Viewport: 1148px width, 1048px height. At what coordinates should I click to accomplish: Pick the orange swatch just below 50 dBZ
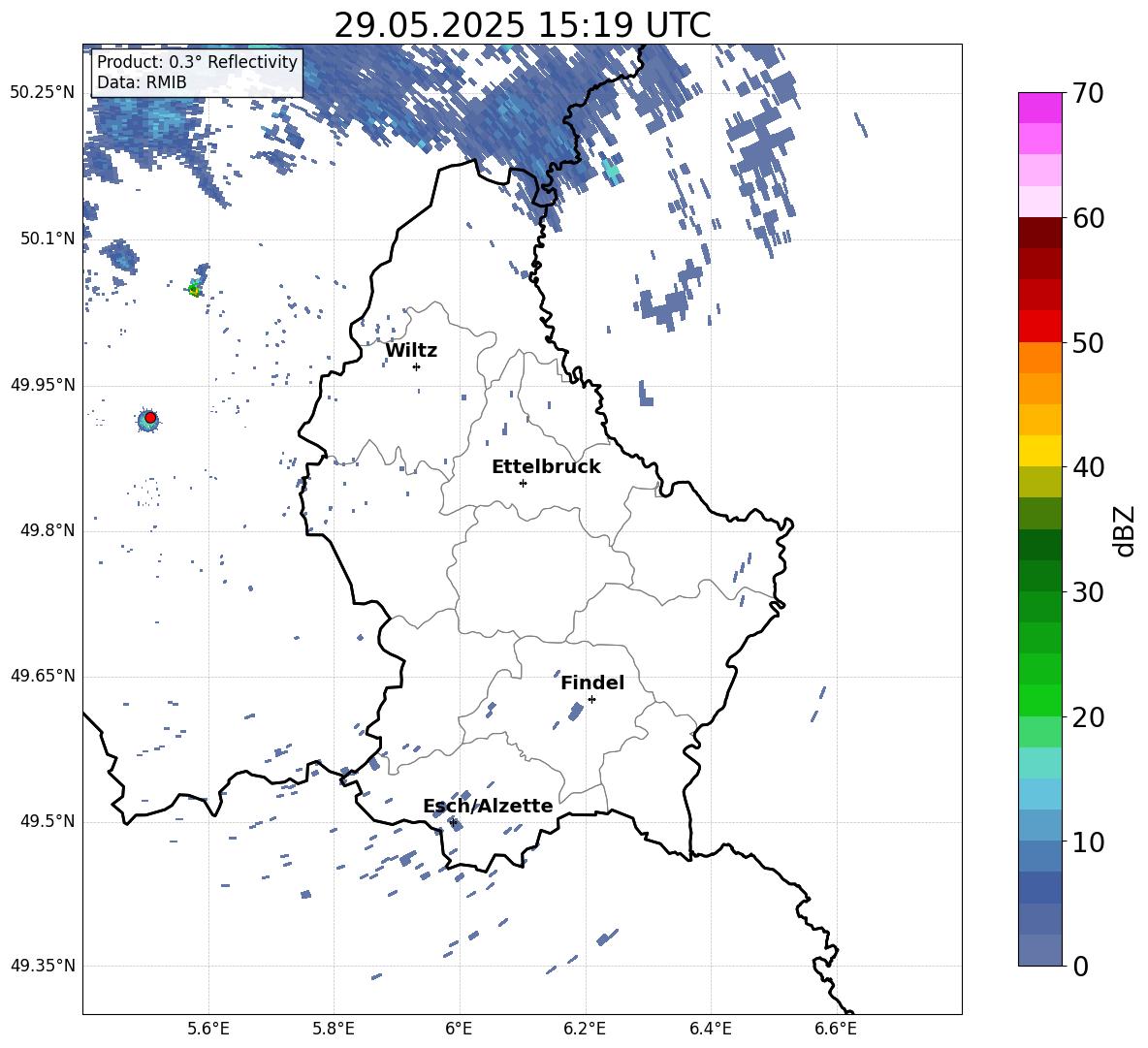1039,358
